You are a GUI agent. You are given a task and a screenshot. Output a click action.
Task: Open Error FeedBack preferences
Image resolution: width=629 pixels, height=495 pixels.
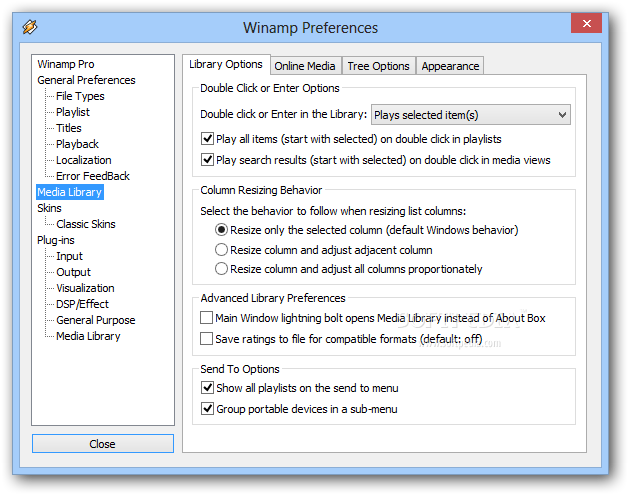point(93,176)
